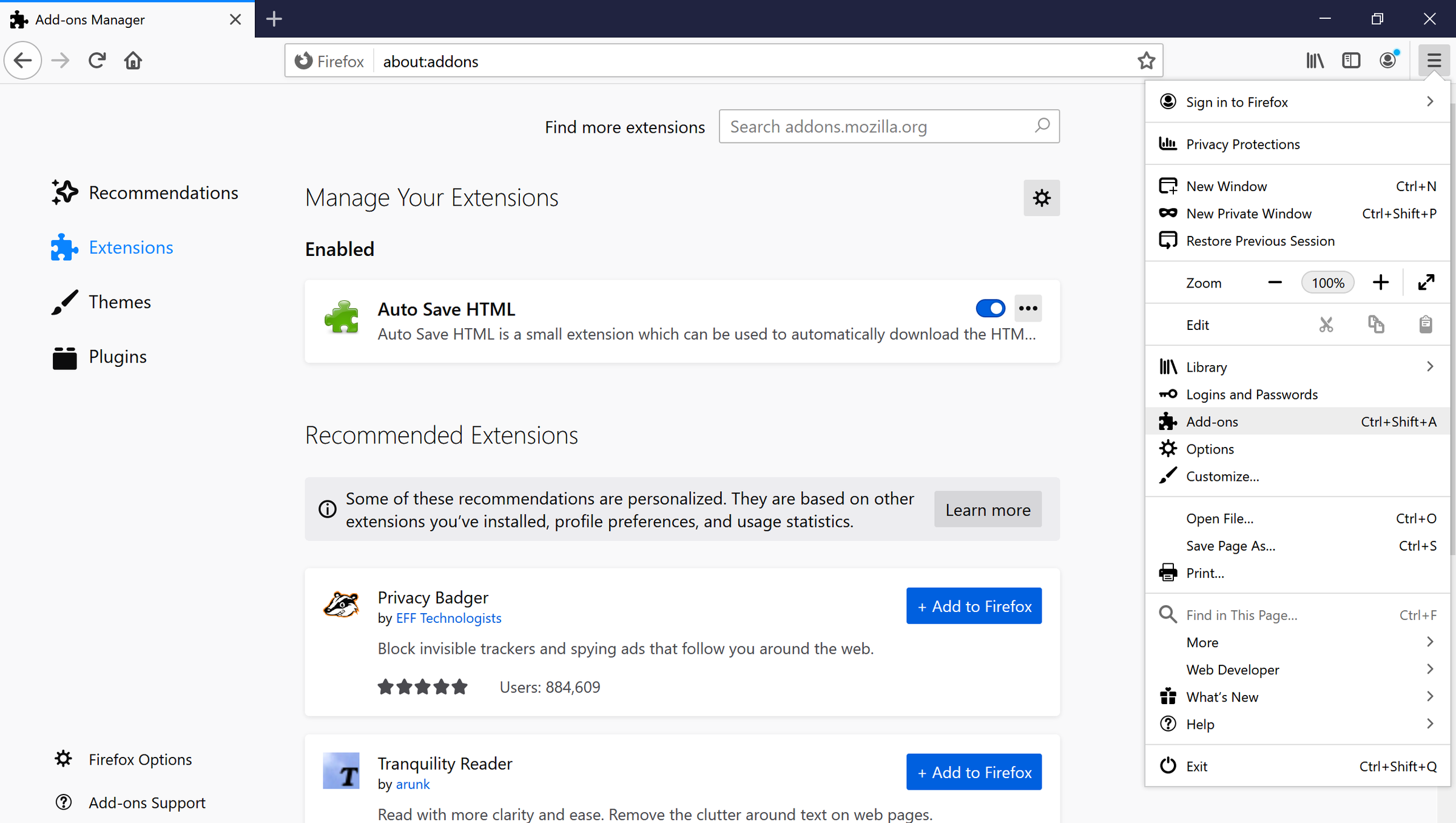Close the Add-ons Manager tab
This screenshot has height=823, width=1456.
point(235,19)
